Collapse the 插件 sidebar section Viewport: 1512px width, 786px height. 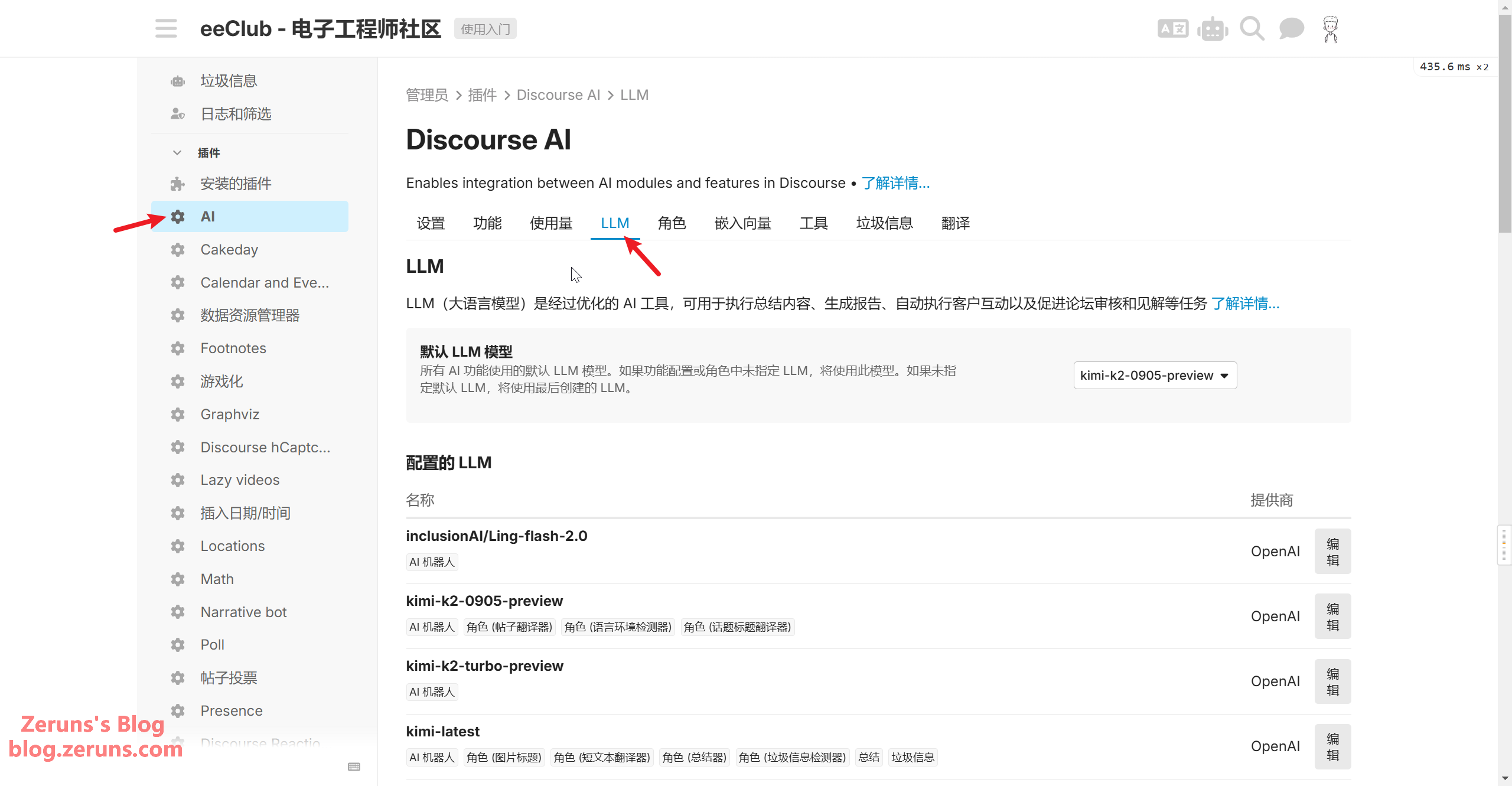coord(177,153)
